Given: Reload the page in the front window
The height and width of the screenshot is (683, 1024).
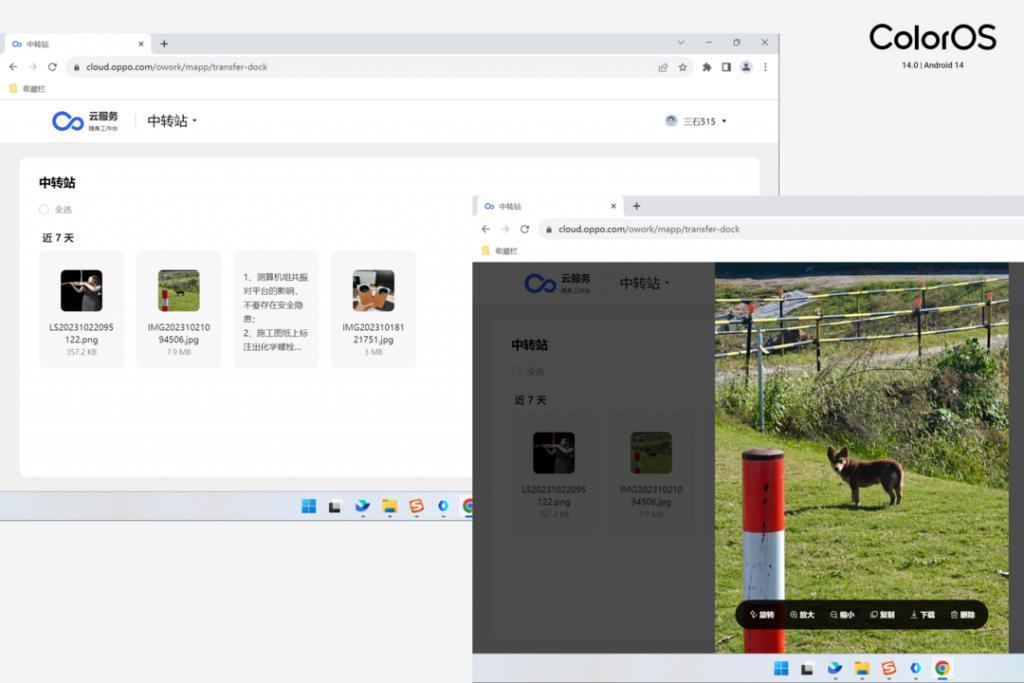Looking at the screenshot, I should point(524,229).
